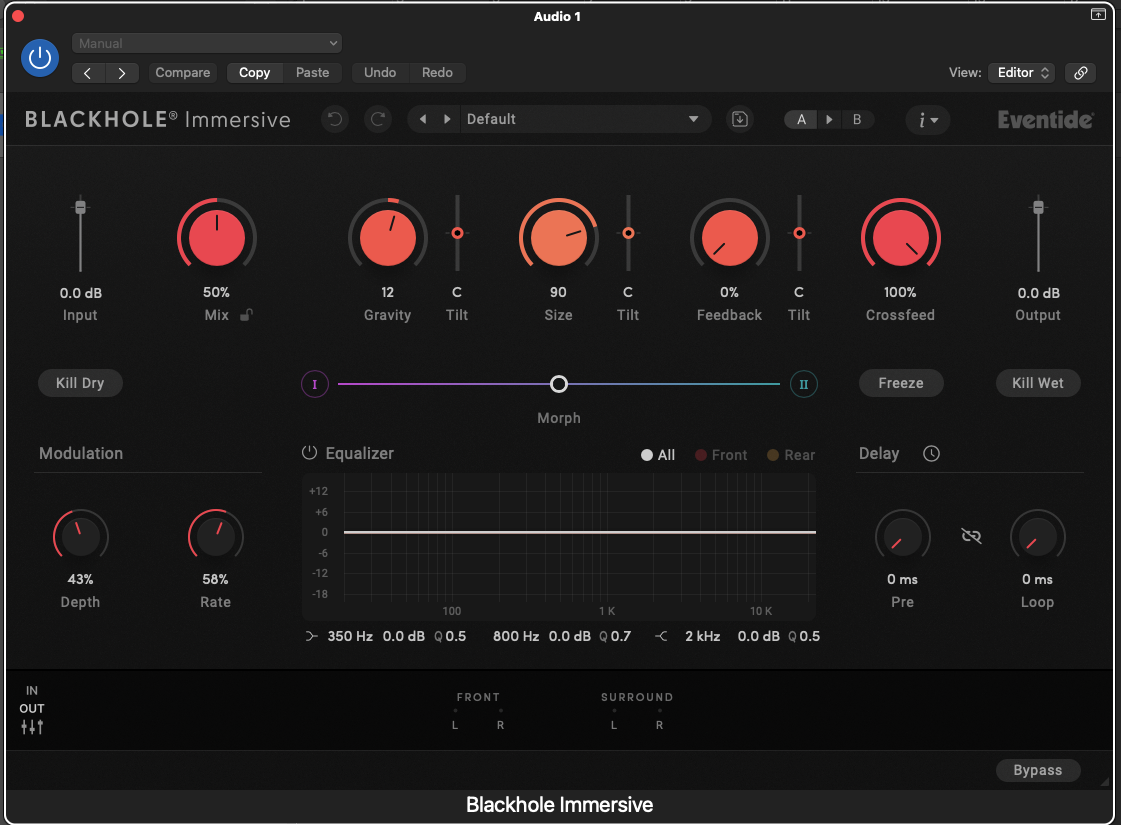
Task: Click the 350 Hz frequency value
Action: [350, 636]
